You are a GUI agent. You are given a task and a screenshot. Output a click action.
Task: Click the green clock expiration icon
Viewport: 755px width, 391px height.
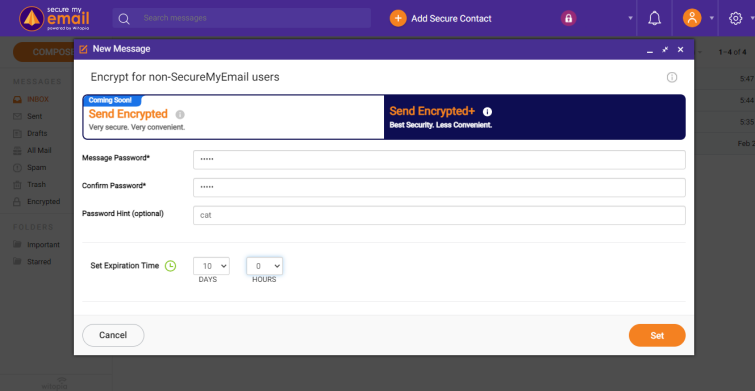coord(170,266)
